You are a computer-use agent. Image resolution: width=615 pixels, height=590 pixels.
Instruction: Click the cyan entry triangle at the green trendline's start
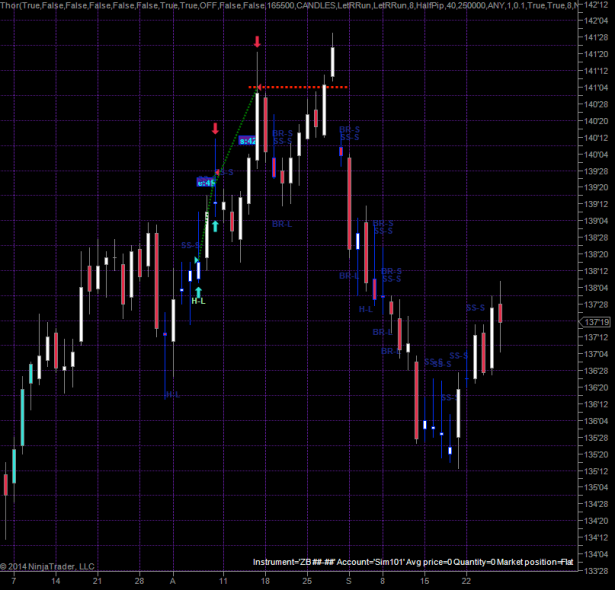197,260
